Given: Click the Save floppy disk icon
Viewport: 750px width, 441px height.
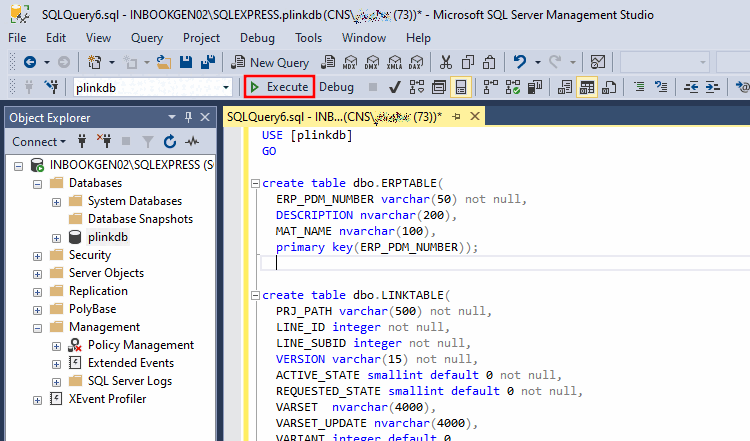Looking at the screenshot, I should (x=186, y=62).
